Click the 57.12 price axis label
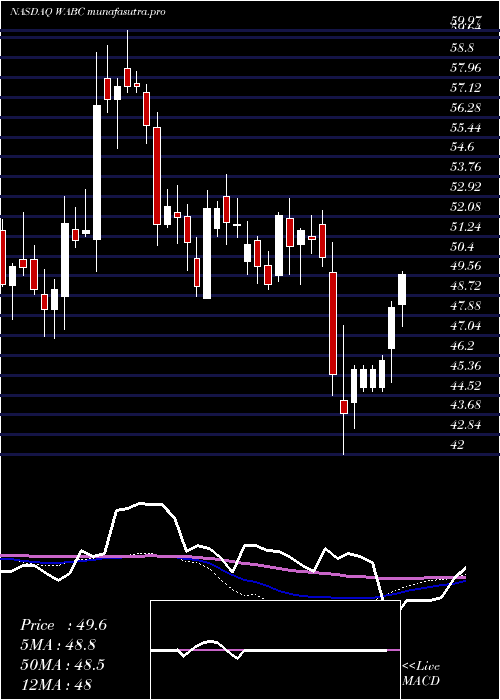This screenshot has height=700, width=500. point(466,88)
